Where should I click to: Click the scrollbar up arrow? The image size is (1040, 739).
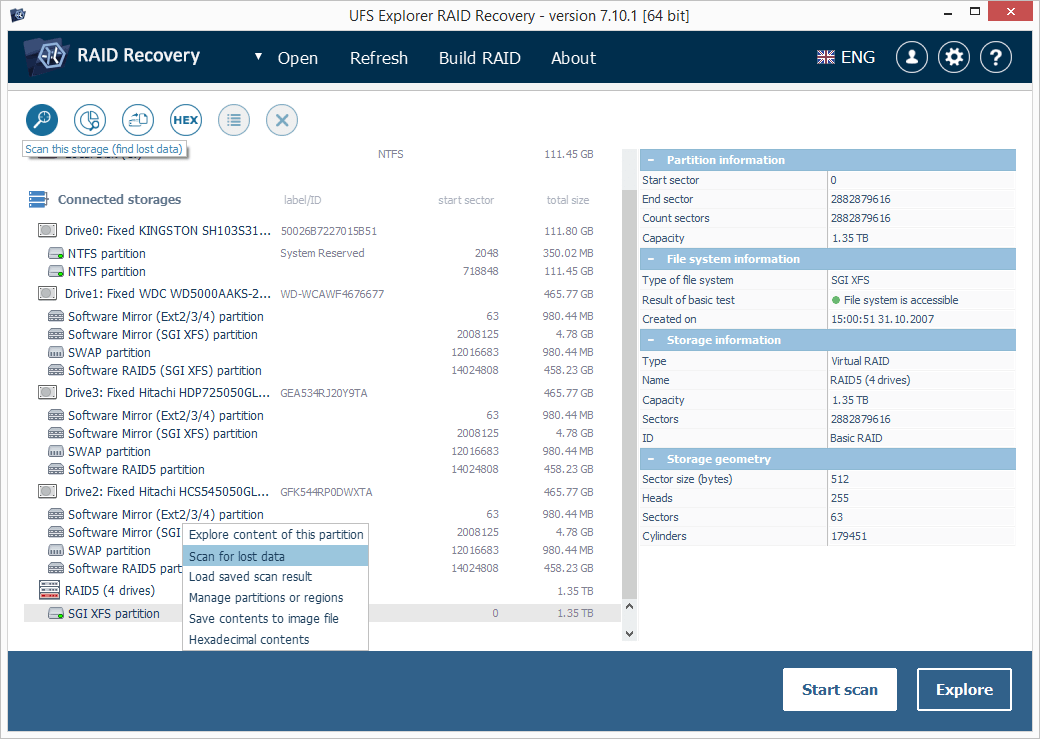629,606
